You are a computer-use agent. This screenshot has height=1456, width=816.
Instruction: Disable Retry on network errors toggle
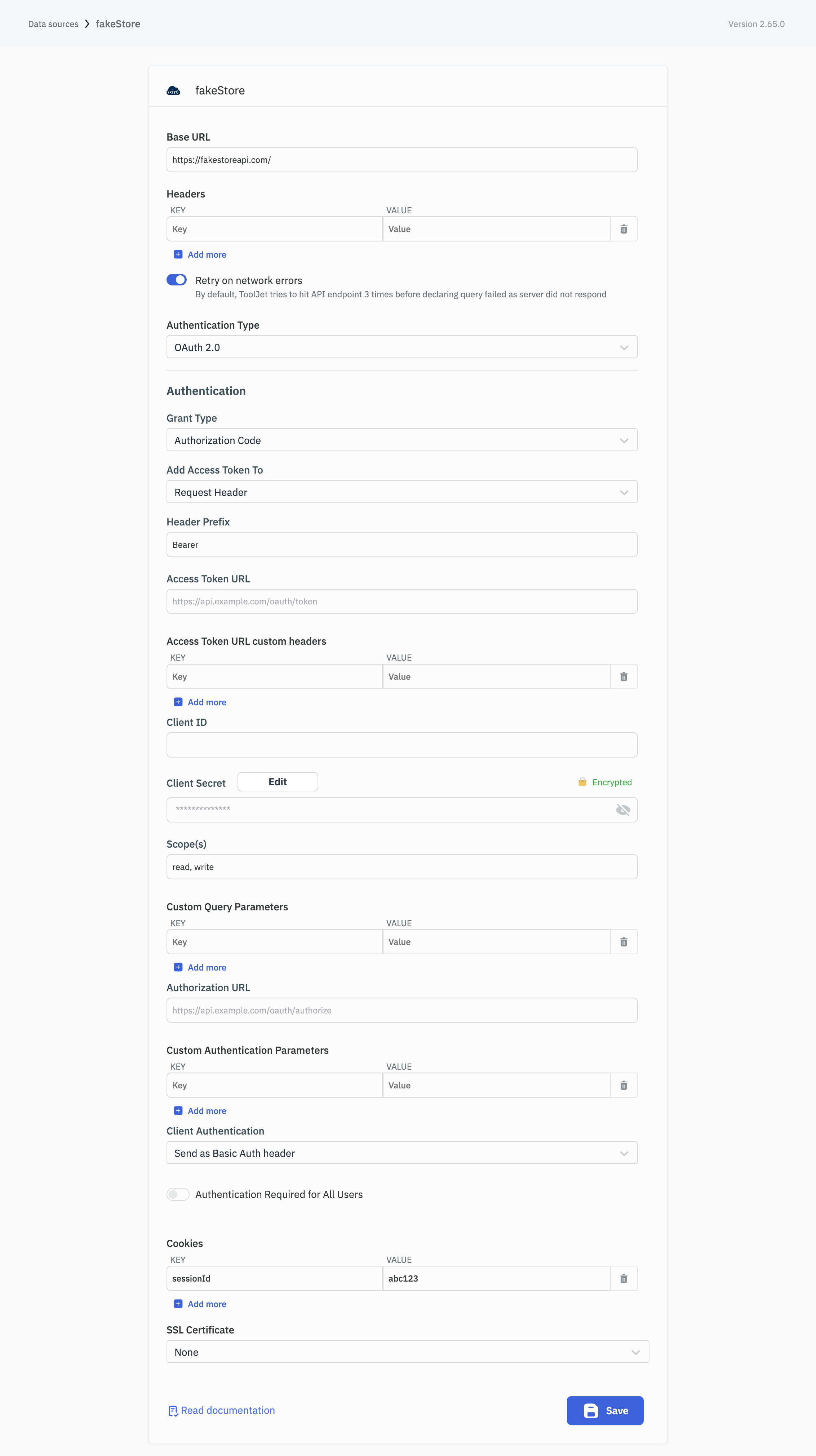click(x=177, y=280)
